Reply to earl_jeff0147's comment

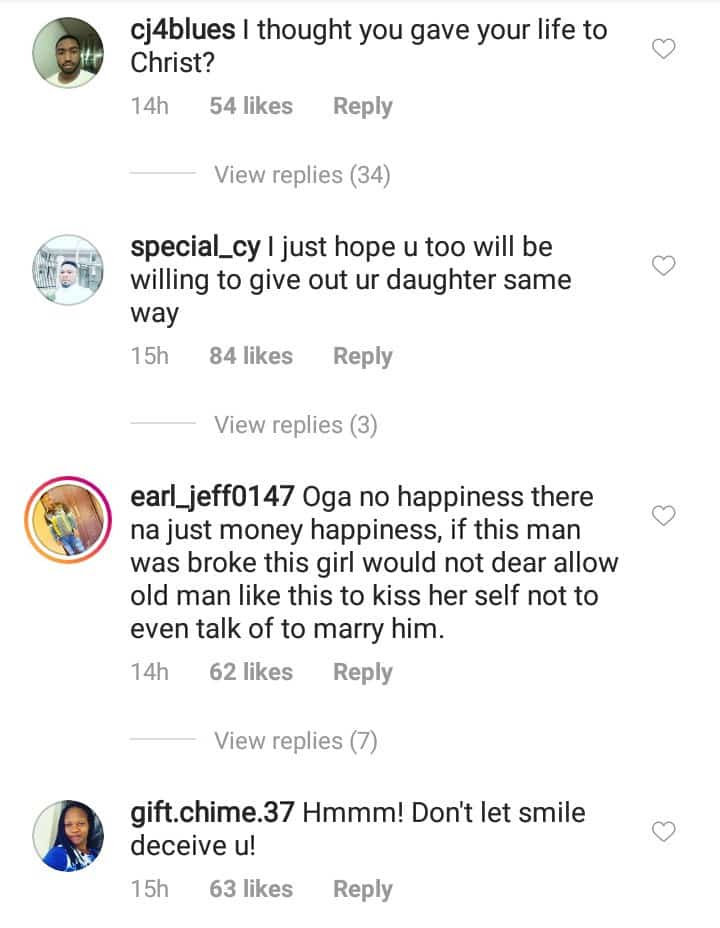tap(362, 672)
